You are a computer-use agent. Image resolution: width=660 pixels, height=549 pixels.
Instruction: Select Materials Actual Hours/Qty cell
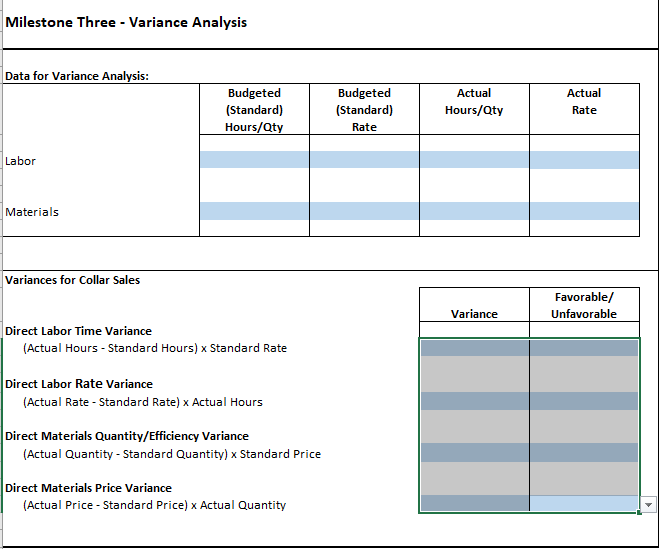click(x=474, y=211)
